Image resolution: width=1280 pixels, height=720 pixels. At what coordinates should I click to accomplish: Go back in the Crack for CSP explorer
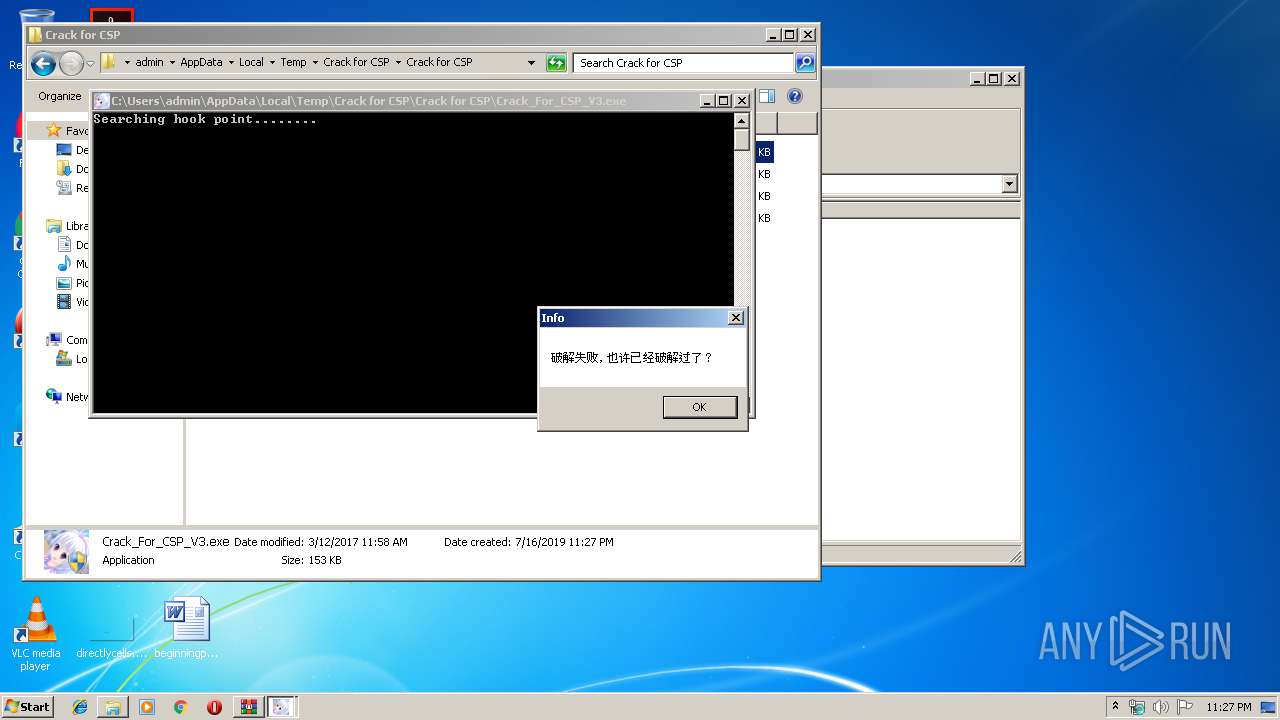[x=43, y=64]
